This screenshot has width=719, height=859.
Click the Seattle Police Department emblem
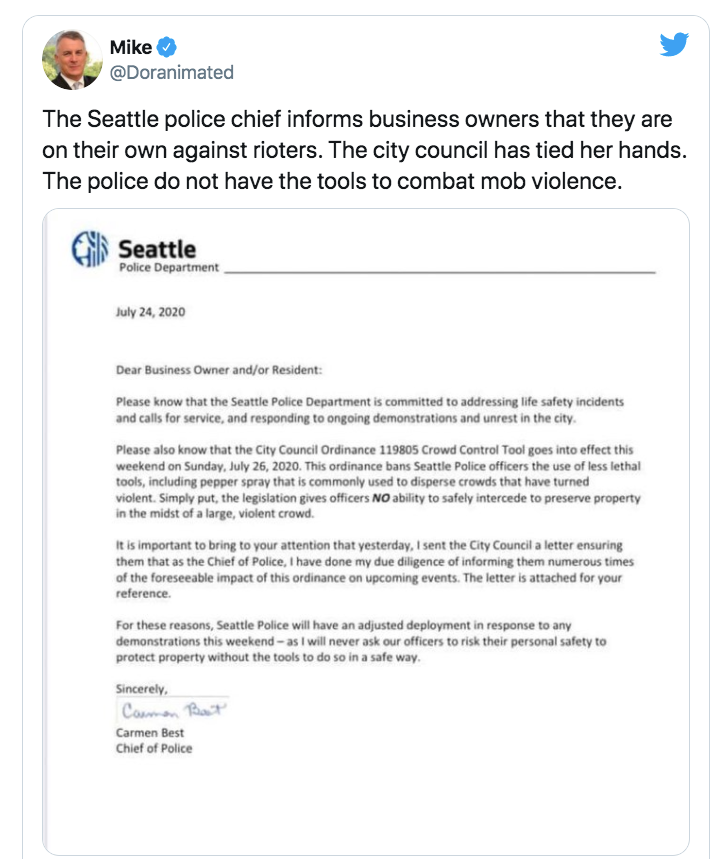91,251
